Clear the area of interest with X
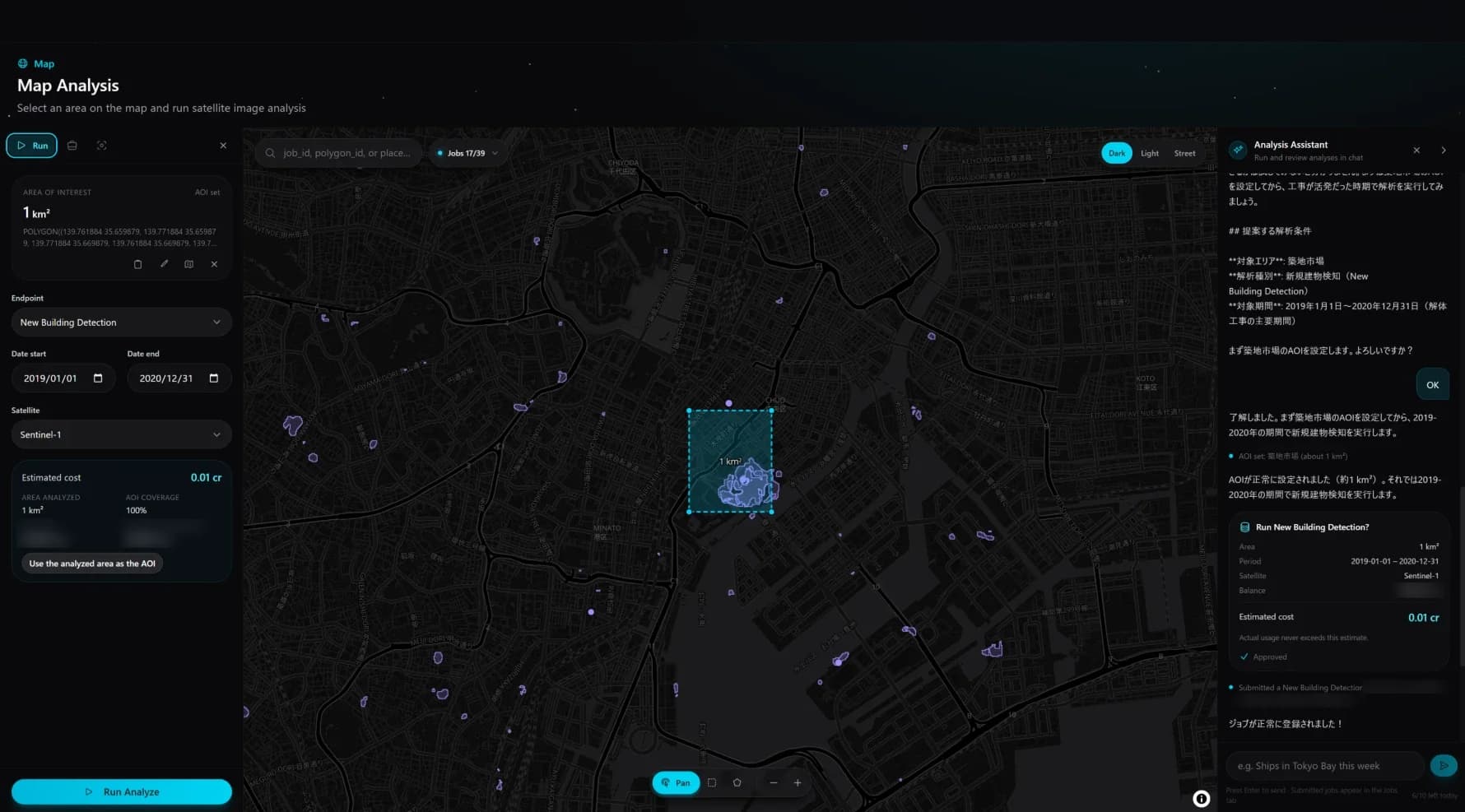The image size is (1465, 812). point(214,264)
